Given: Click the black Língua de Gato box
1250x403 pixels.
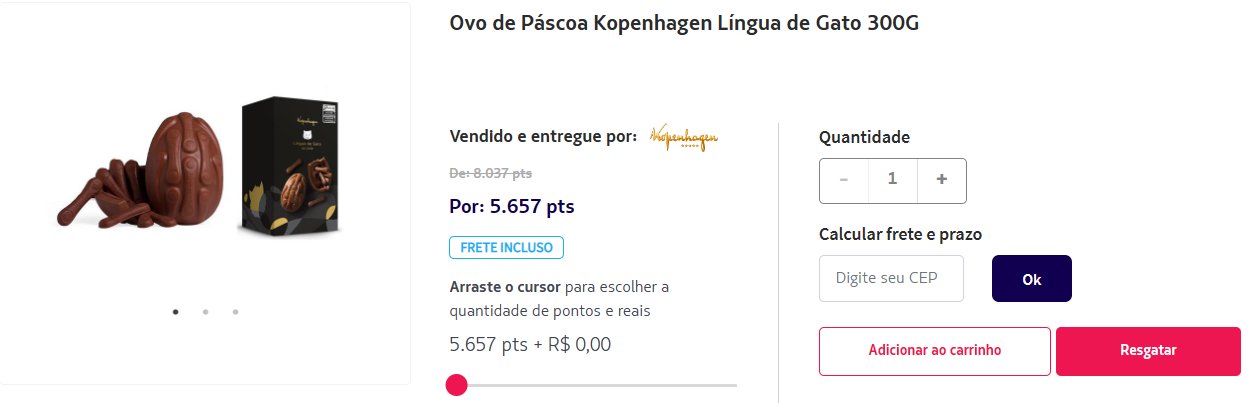Looking at the screenshot, I should point(291,166).
